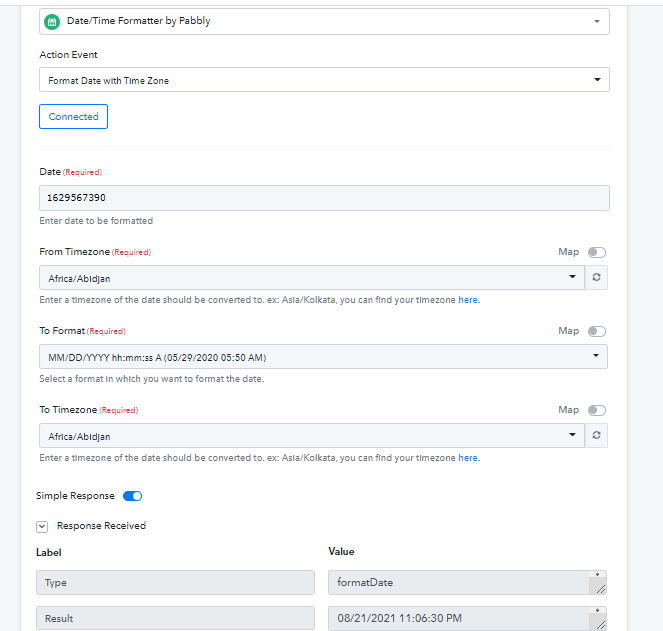Click the Result label field
The width and height of the screenshot is (663, 631).
point(175,618)
